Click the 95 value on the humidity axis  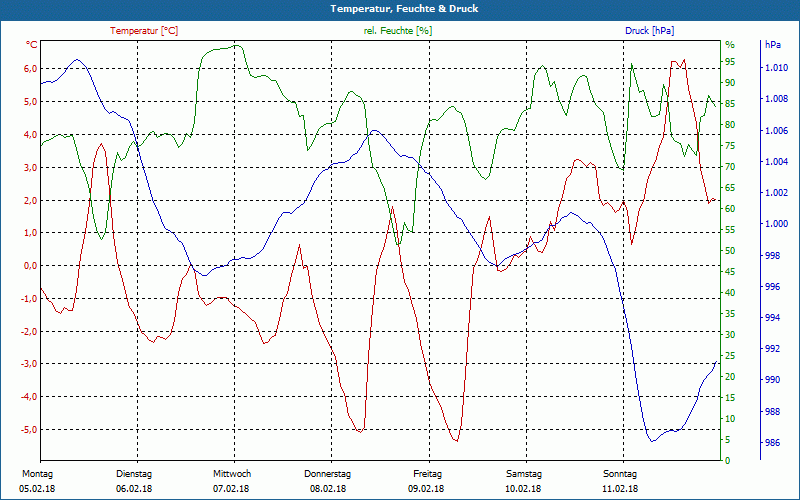pyautogui.click(x=730, y=62)
